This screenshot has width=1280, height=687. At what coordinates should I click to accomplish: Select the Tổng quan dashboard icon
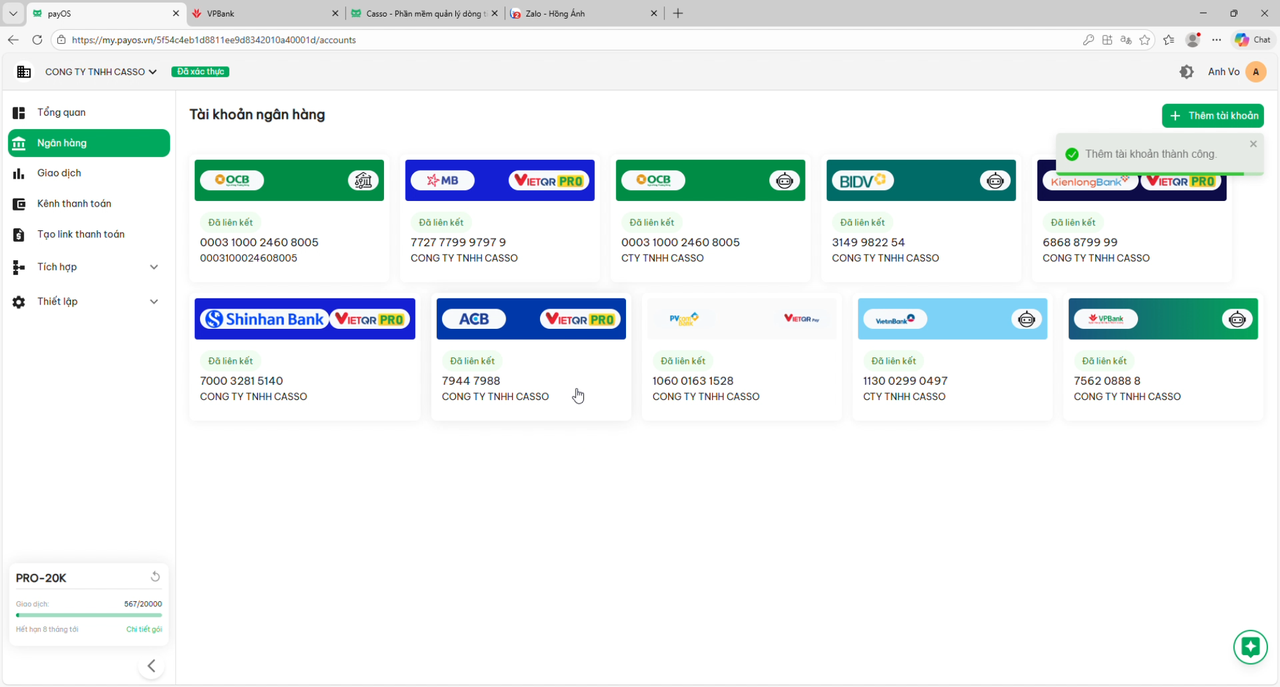pyautogui.click(x=18, y=112)
